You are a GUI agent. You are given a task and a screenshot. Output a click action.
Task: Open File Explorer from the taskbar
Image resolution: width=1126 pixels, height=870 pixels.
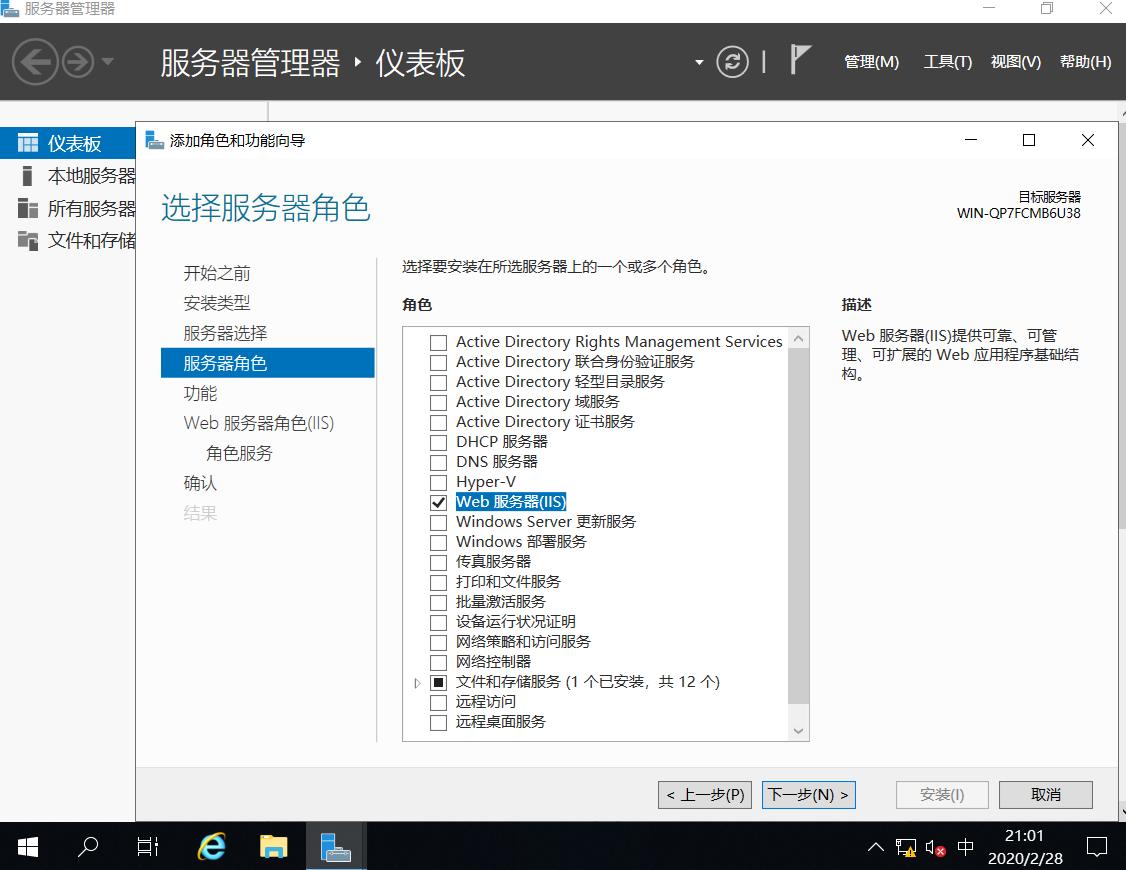click(273, 846)
